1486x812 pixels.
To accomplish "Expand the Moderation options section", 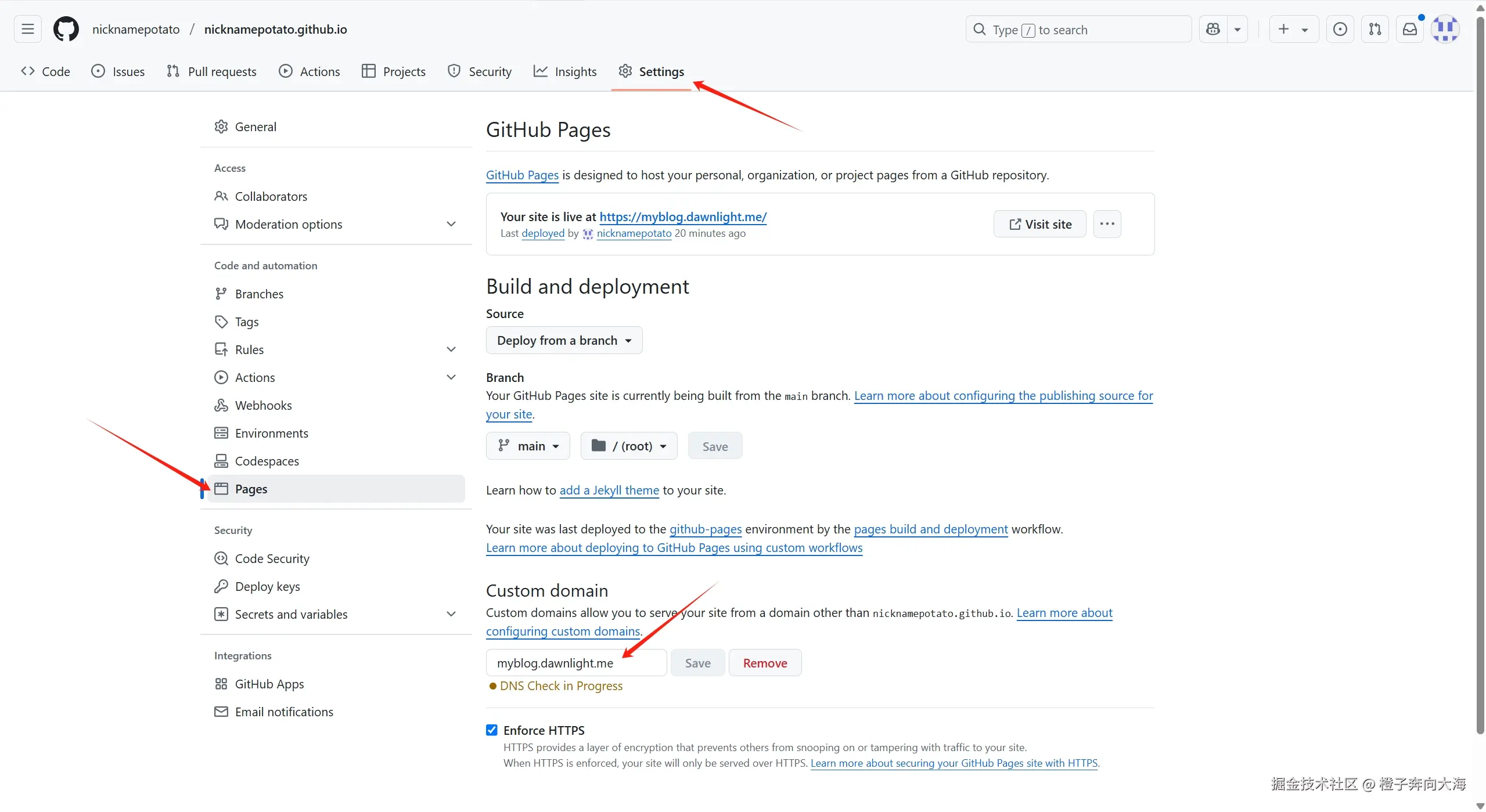I will 451,224.
